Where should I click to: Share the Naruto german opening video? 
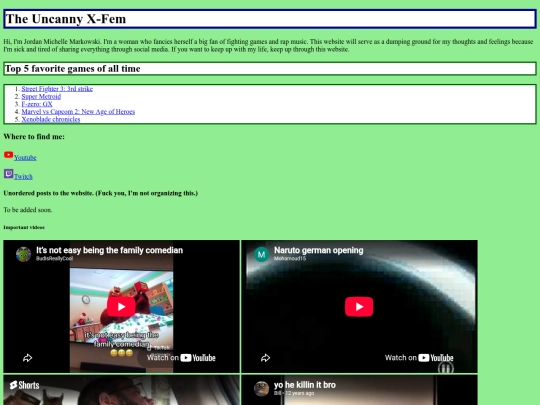point(265,358)
